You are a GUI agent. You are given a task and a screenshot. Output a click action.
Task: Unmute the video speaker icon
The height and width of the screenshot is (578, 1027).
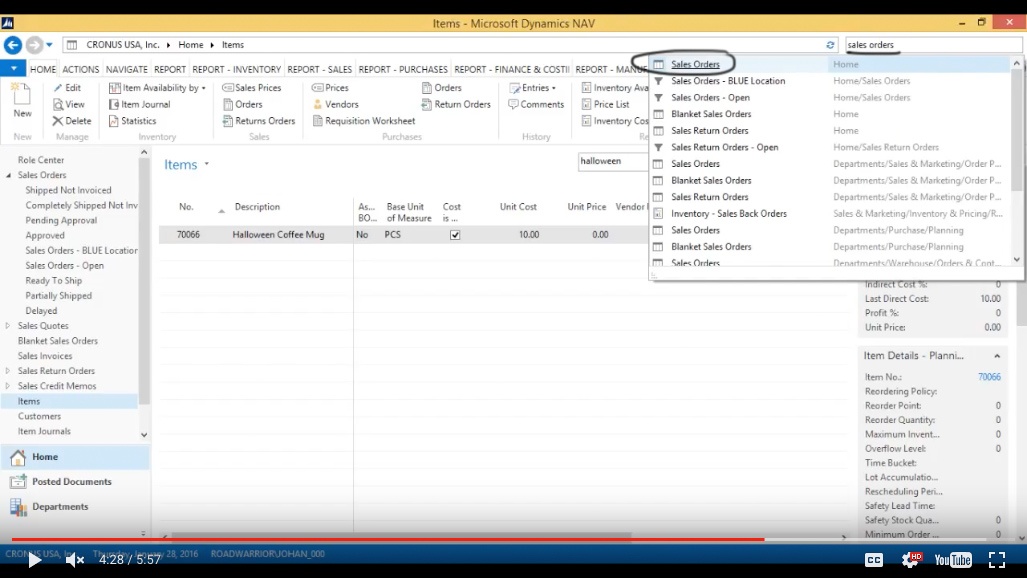coord(75,560)
